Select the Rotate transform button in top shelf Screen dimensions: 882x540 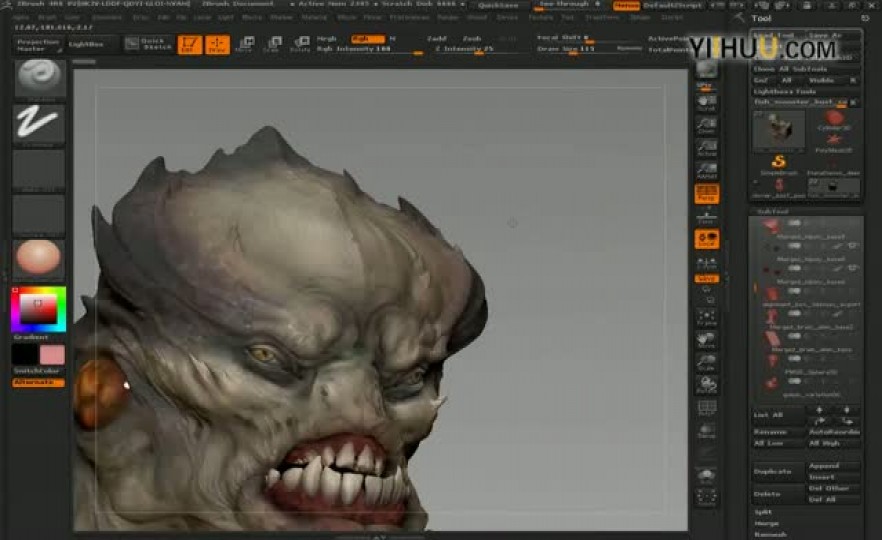coord(300,44)
